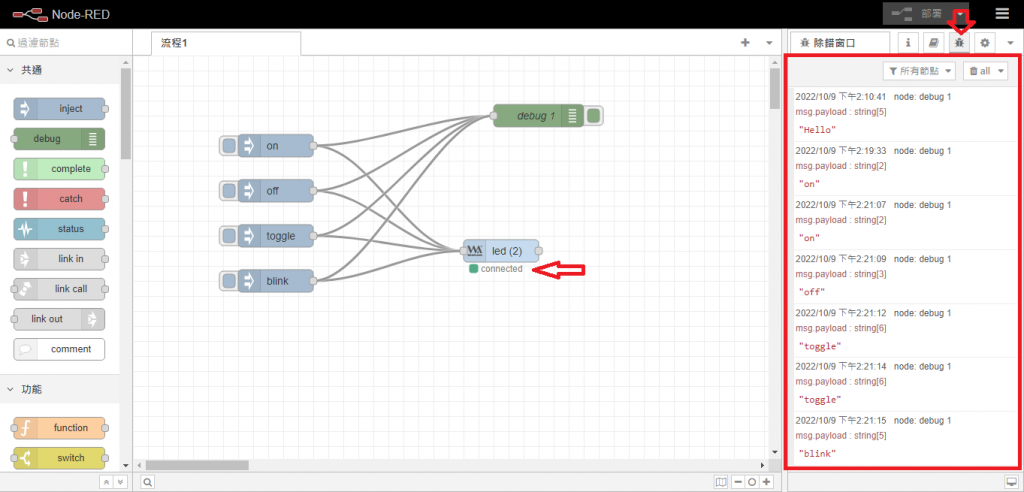Click the 2:21:12 debug message header
The width and height of the screenshot is (1024, 492).
click(873, 312)
